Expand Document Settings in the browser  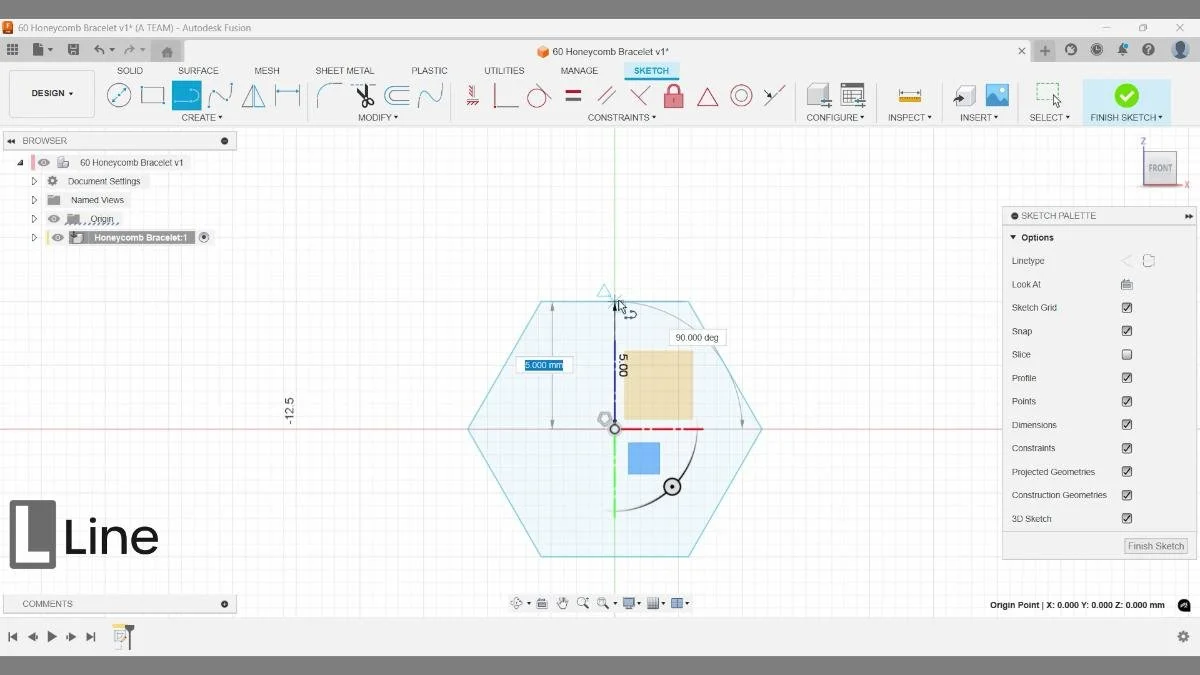tap(33, 180)
